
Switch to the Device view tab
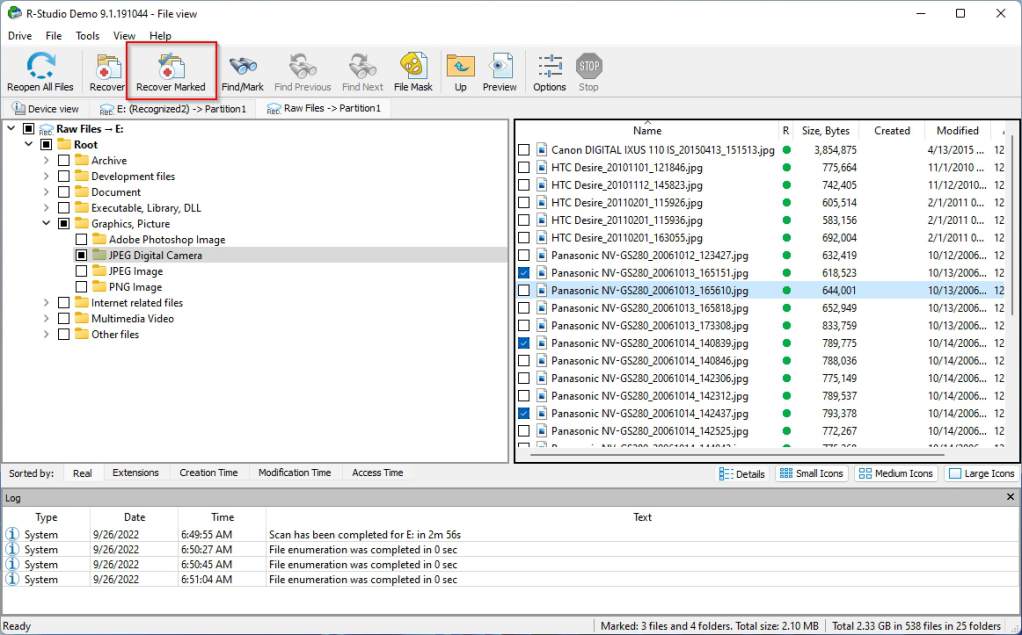pyautogui.click(x=46, y=109)
